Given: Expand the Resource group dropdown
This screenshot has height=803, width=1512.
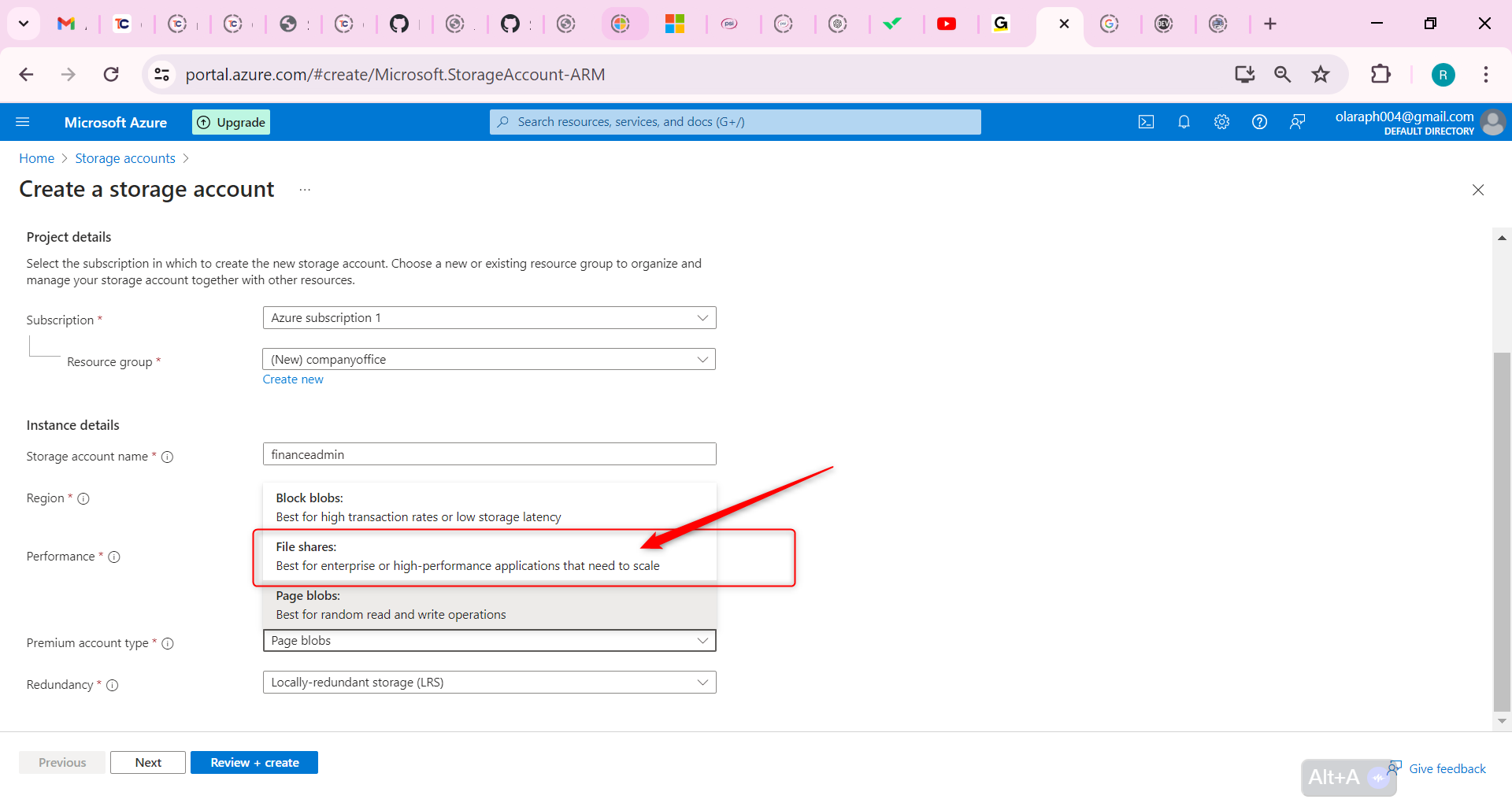Looking at the screenshot, I should click(489, 360).
